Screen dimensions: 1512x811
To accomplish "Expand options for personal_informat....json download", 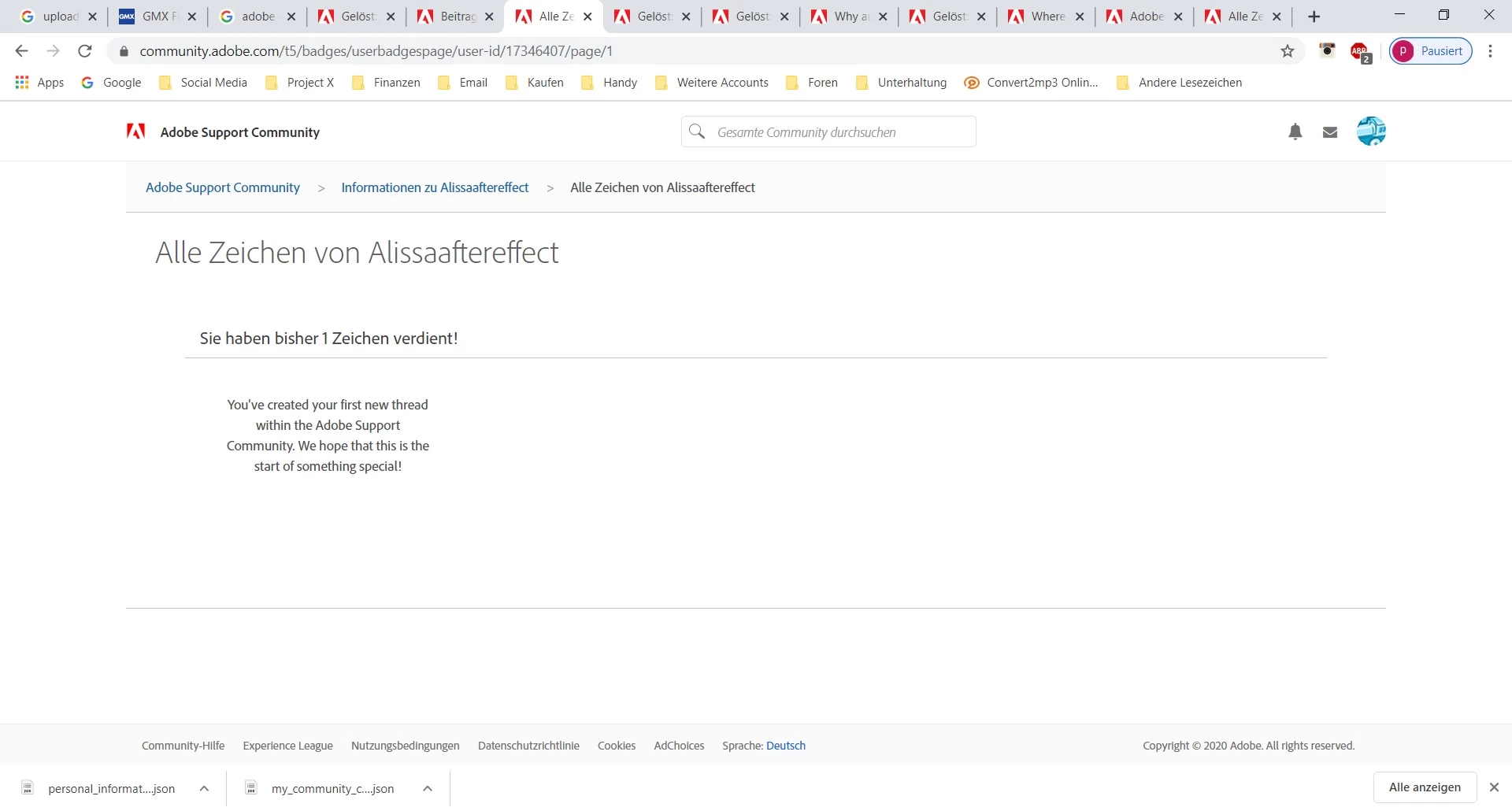I will (204, 788).
